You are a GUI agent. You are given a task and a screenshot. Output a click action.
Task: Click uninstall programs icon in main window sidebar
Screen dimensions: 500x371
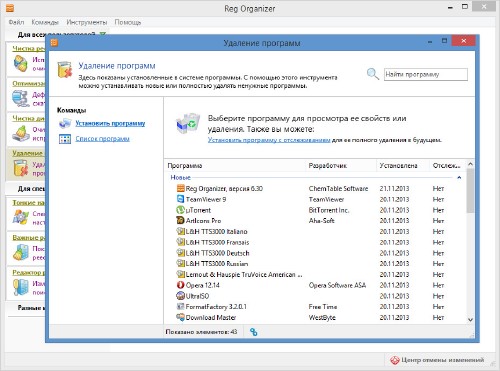pos(21,168)
